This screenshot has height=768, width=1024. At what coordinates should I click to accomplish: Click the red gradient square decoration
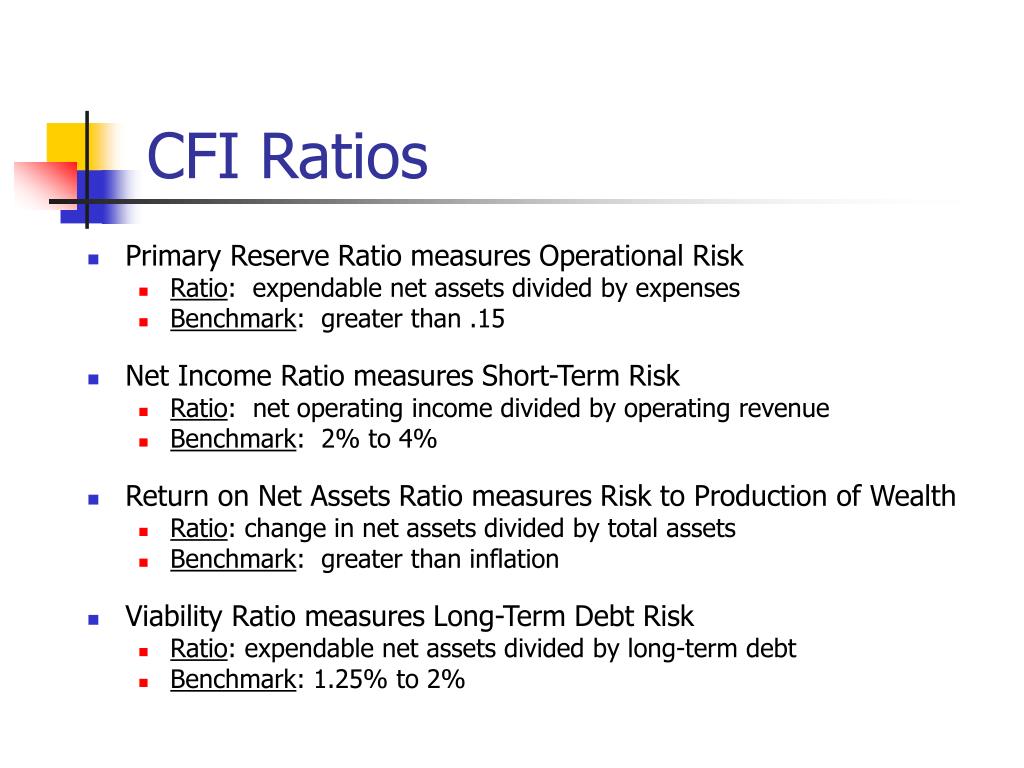click(46, 185)
